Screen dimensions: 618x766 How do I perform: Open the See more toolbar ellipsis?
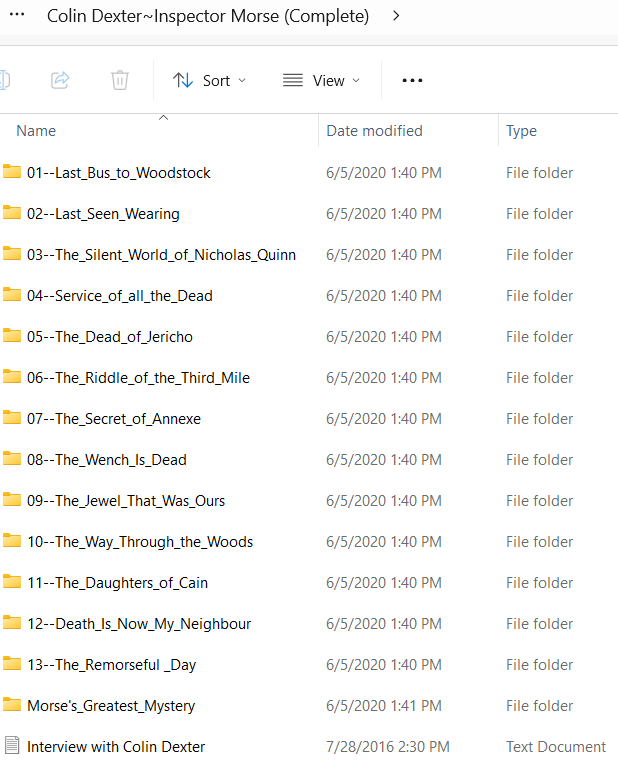(412, 81)
